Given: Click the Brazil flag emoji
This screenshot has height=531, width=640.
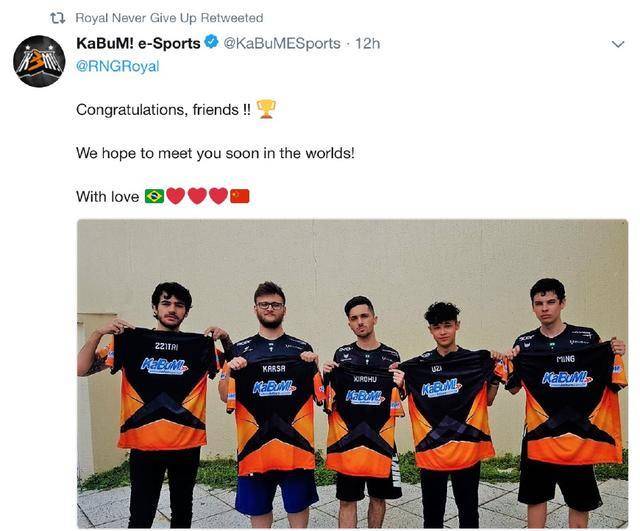Looking at the screenshot, I should coord(155,196).
